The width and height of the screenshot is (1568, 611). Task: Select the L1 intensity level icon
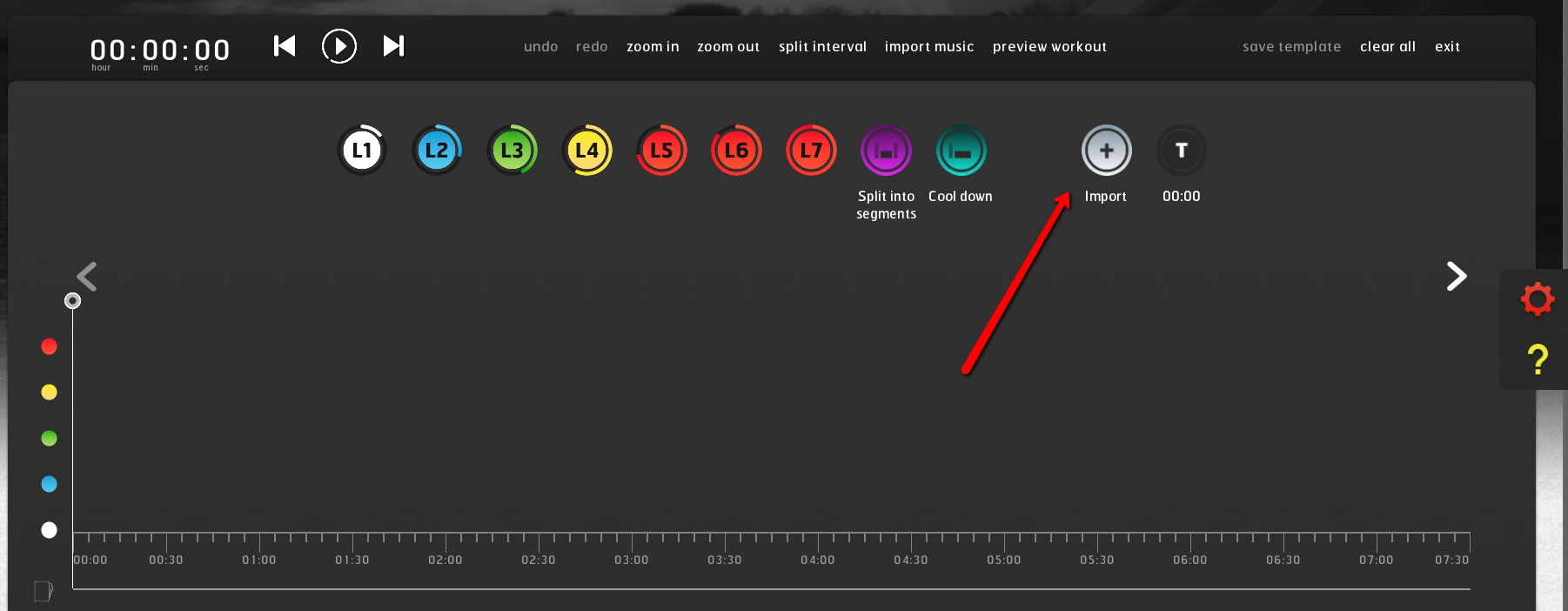tap(362, 151)
